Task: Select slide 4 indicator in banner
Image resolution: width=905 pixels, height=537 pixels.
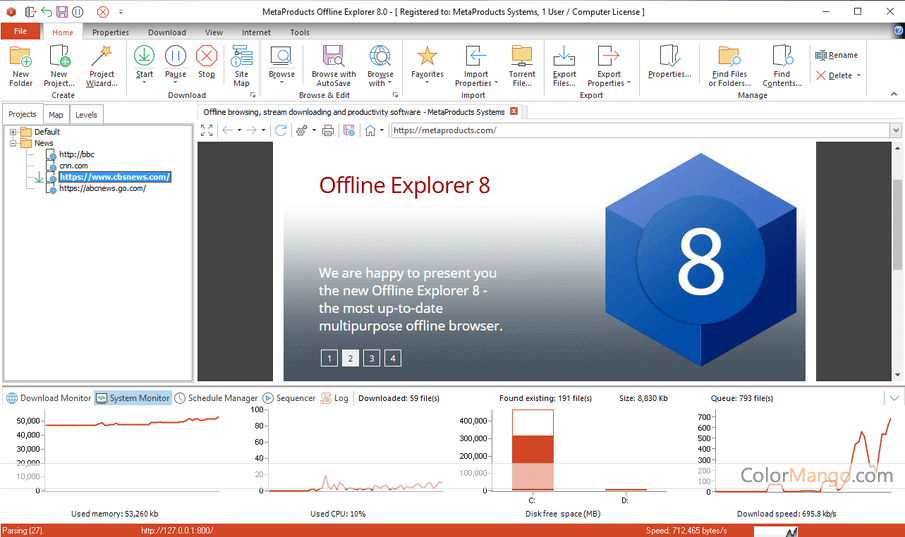Action: (x=393, y=358)
